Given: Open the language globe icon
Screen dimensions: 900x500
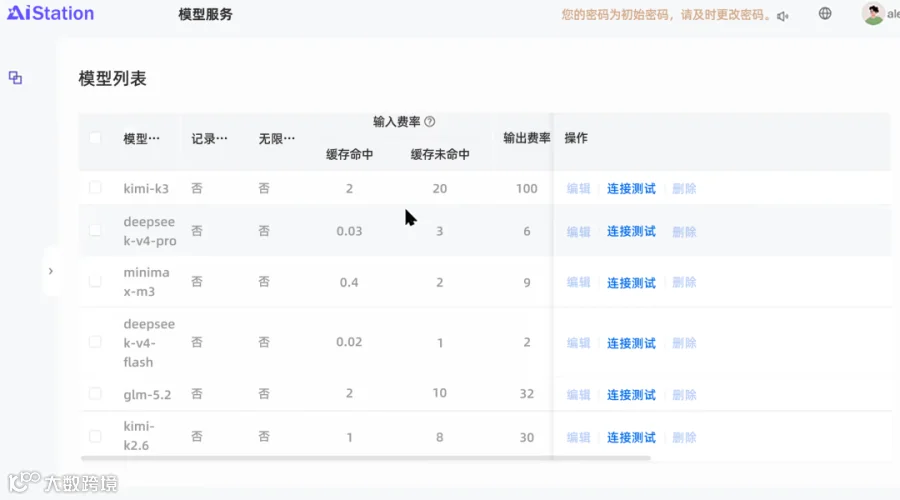Looking at the screenshot, I should coord(825,13).
